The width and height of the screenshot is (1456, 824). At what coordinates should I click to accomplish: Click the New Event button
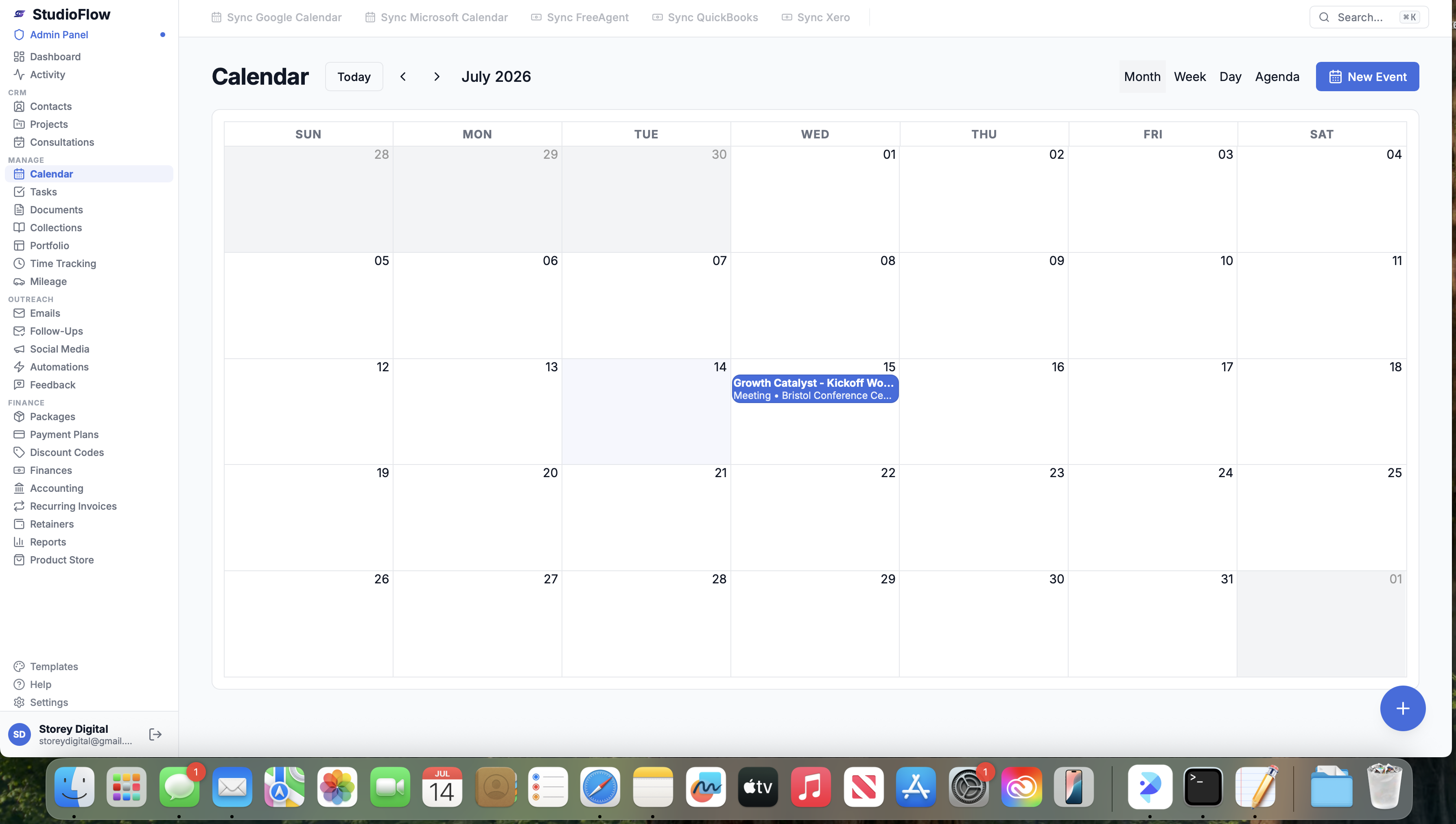coord(1367,77)
